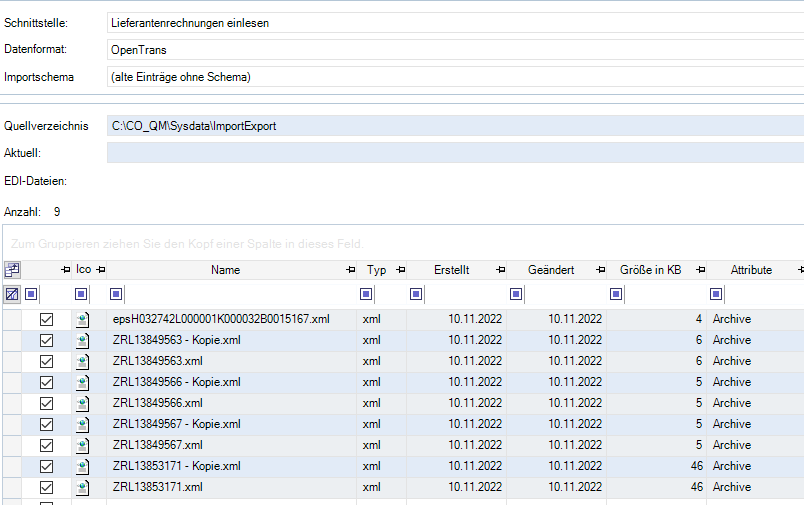Open filter operator dropdown for Geändert column
This screenshot has height=505, width=804.
517,294
